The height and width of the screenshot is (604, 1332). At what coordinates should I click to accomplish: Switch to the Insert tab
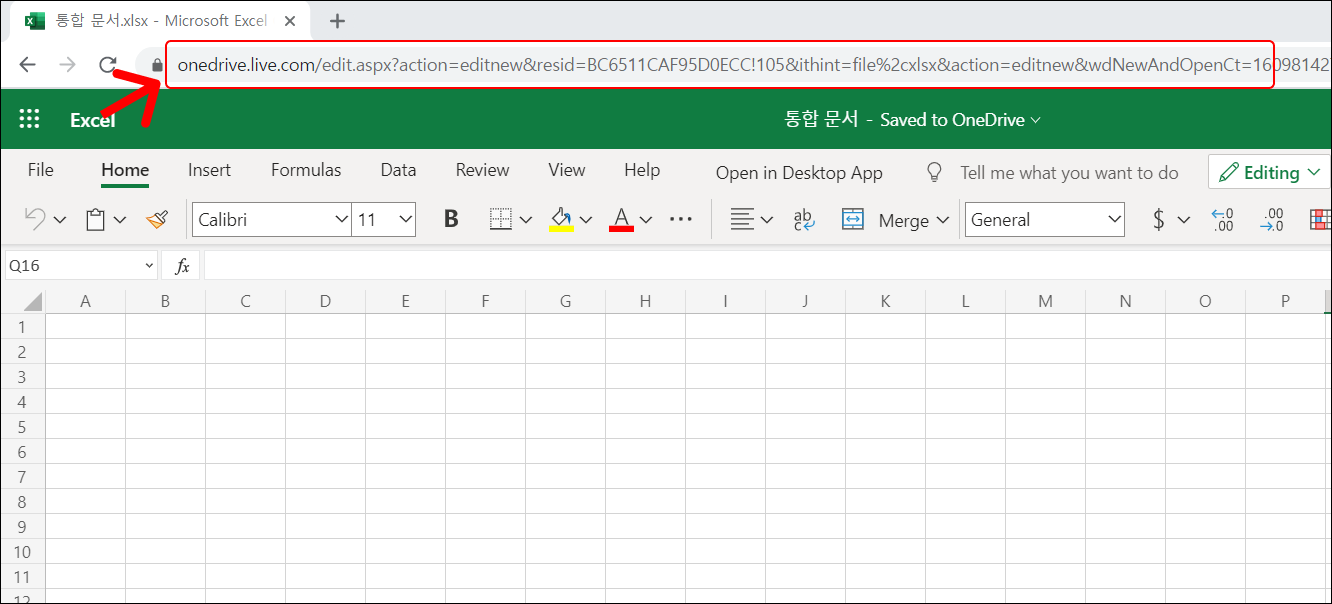coord(209,170)
